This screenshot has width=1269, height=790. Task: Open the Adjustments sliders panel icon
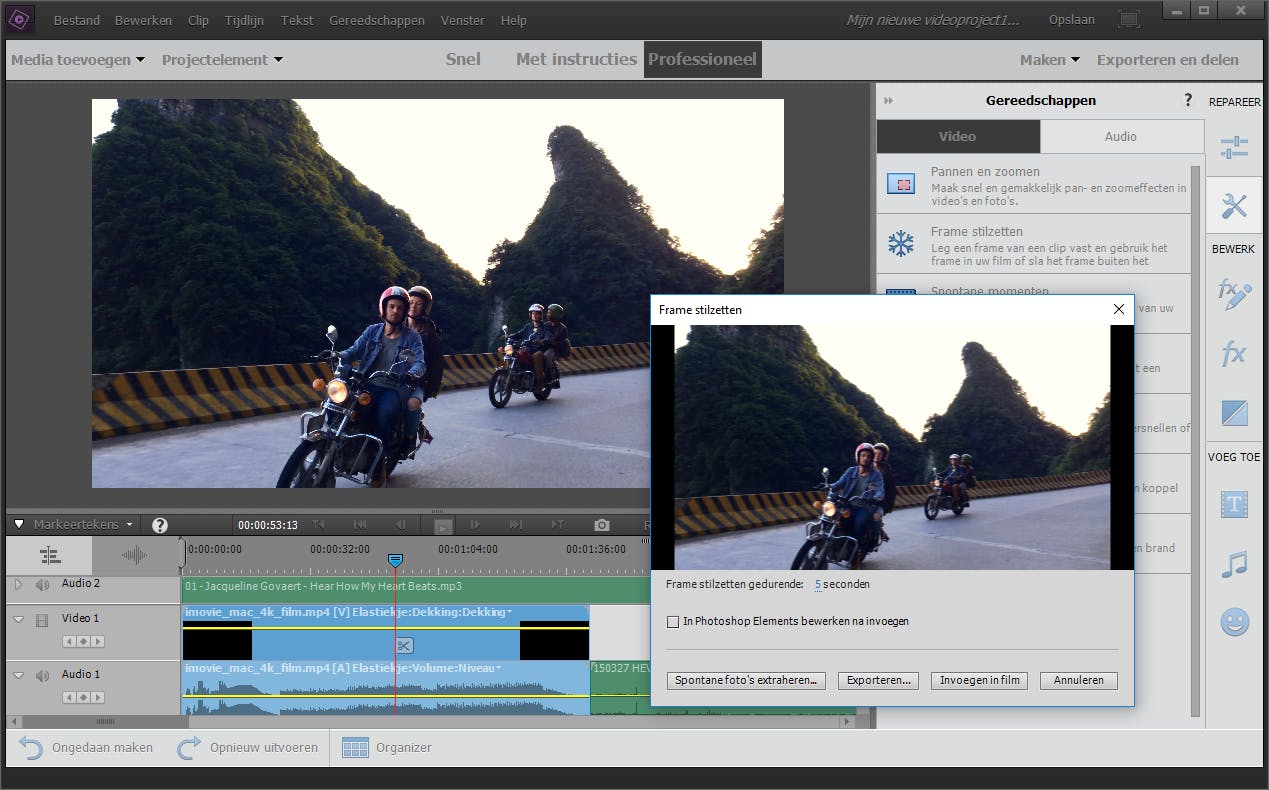coord(1234,148)
